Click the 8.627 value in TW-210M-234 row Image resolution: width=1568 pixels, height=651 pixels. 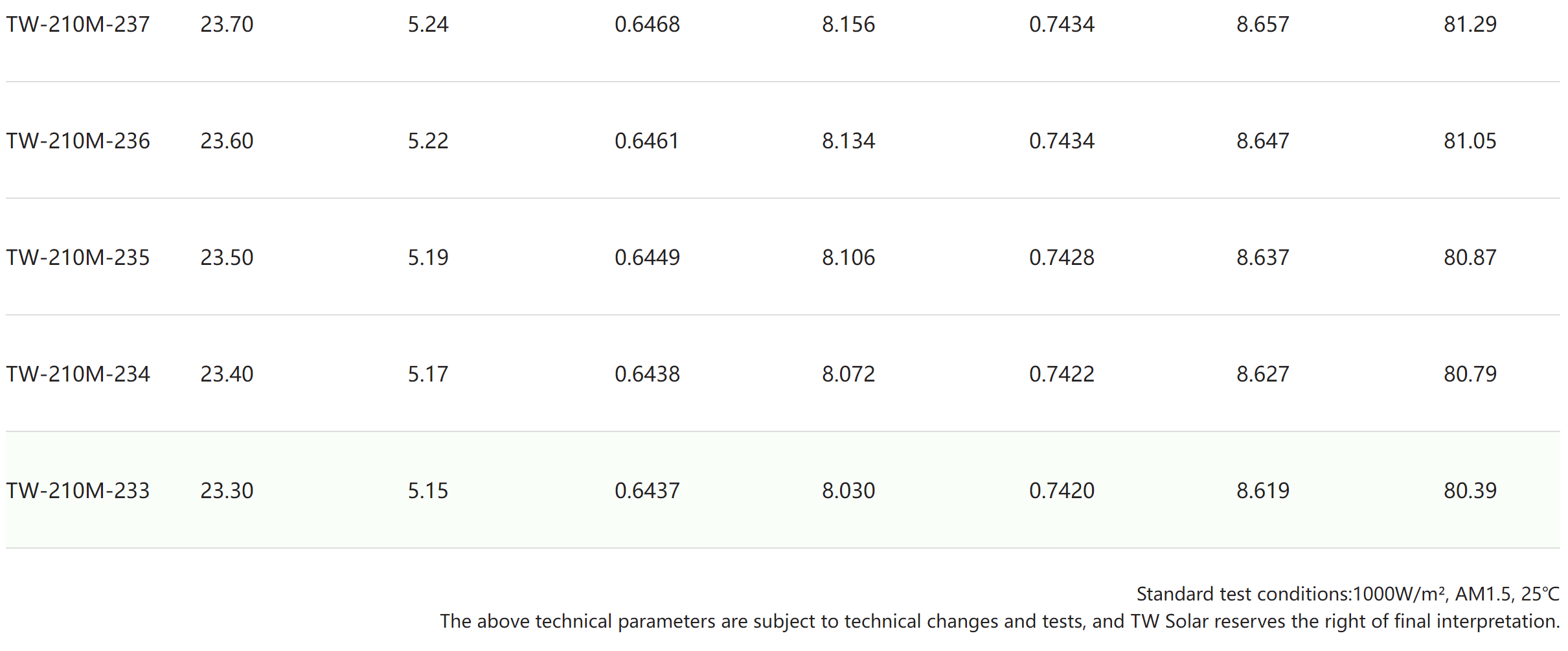tap(1263, 374)
